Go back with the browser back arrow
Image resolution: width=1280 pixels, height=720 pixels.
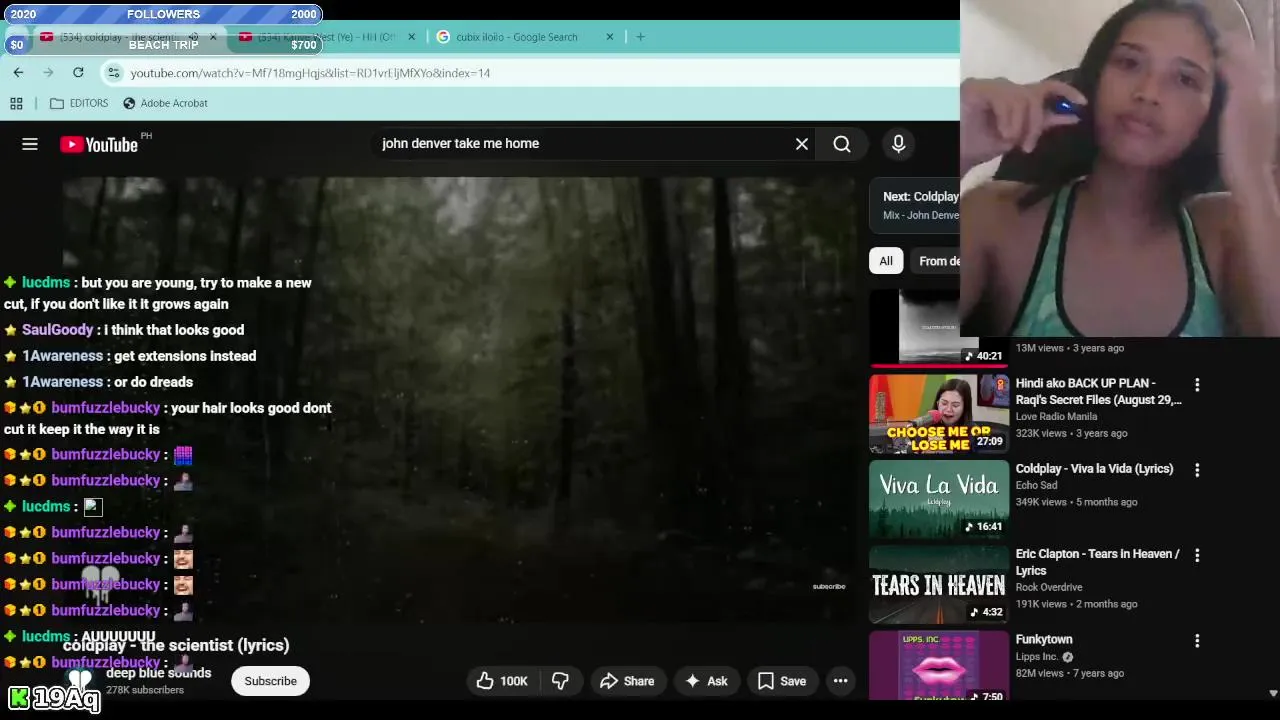(x=18, y=72)
